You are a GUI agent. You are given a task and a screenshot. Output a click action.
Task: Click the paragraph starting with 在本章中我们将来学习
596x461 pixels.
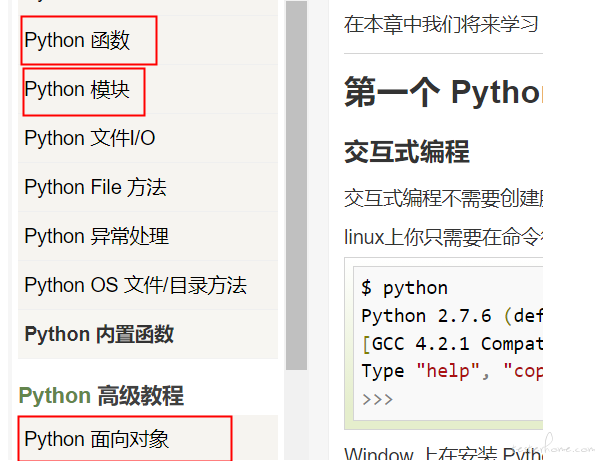pyautogui.click(x=441, y=24)
